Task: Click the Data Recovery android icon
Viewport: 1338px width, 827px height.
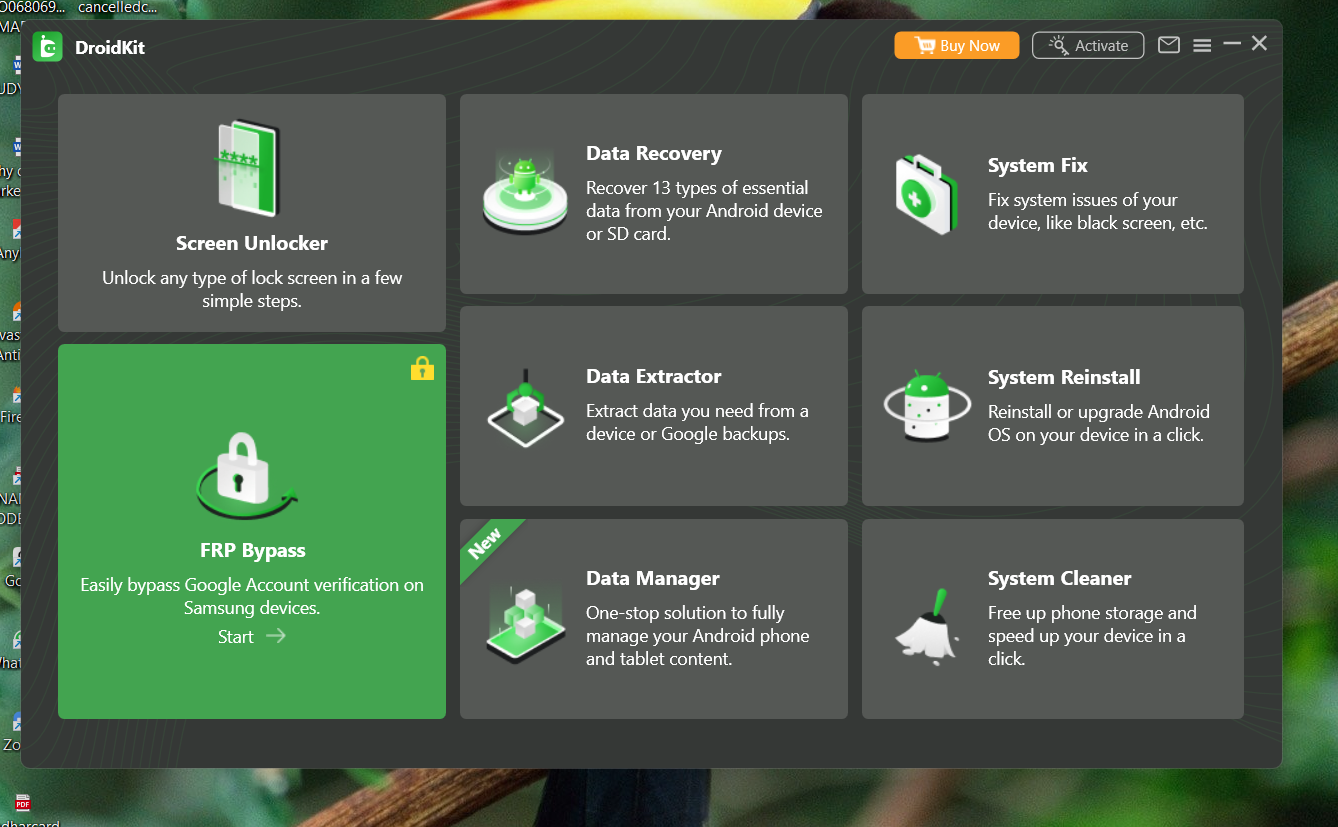Action: click(525, 193)
